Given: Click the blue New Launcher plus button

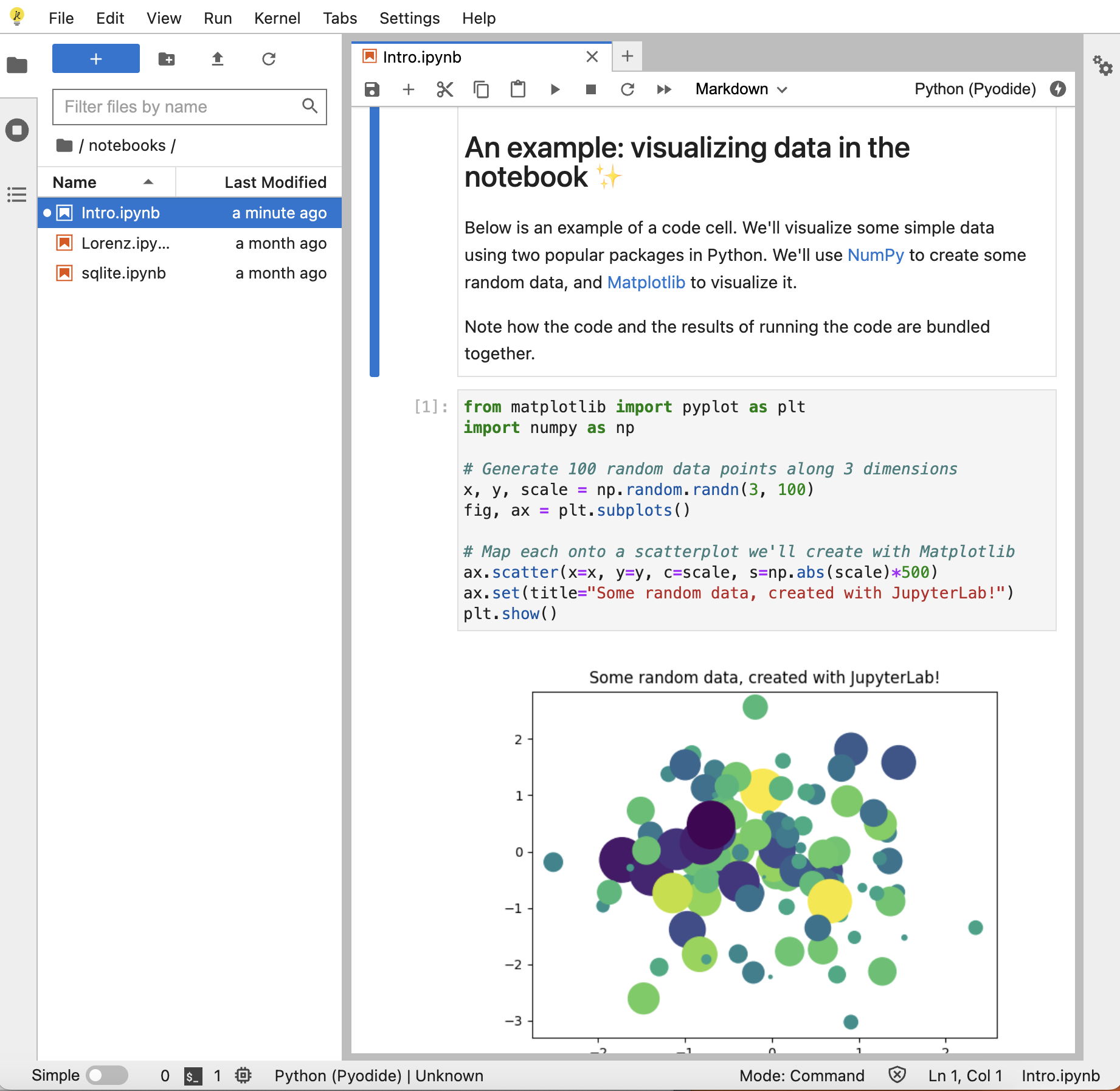Looking at the screenshot, I should click(x=96, y=59).
